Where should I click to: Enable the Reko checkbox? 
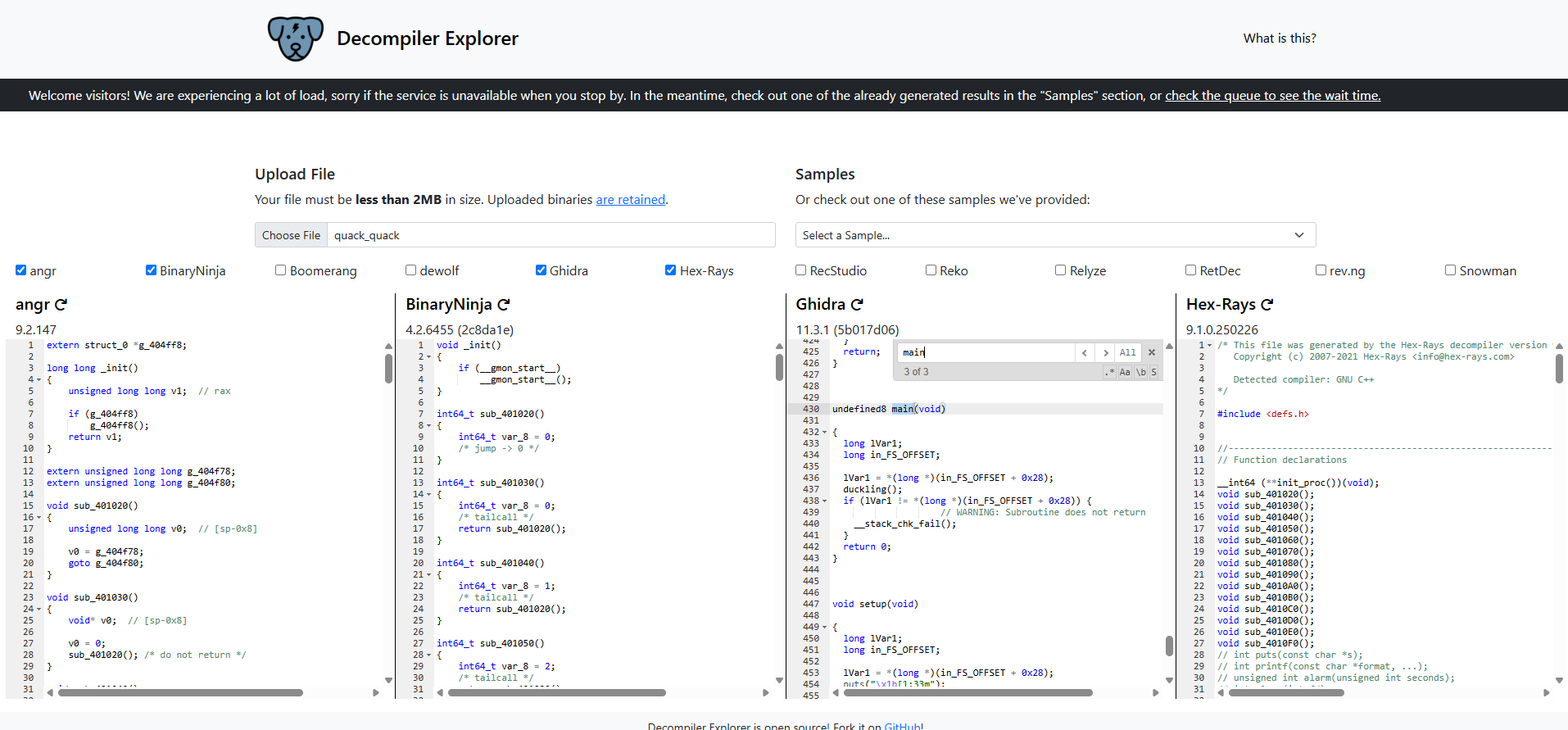click(x=931, y=270)
